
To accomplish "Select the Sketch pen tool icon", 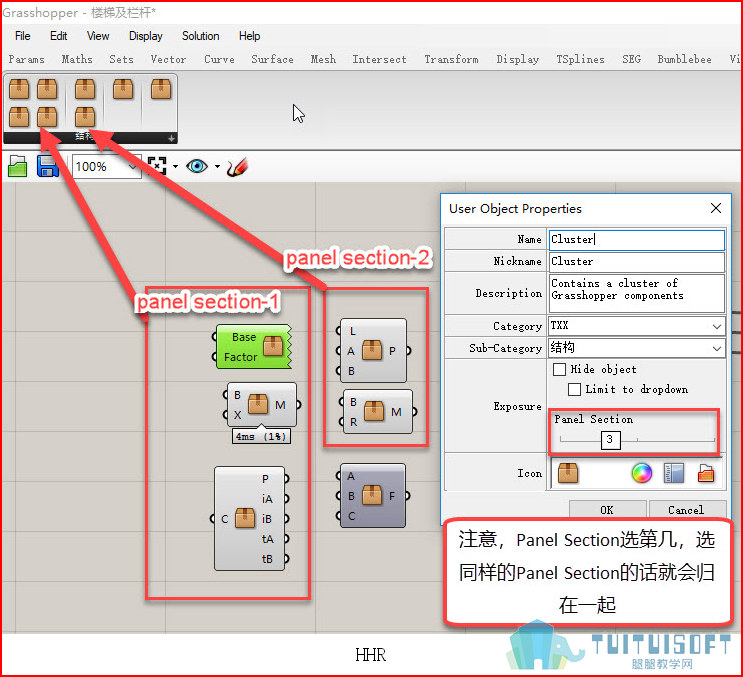I will pos(237,167).
